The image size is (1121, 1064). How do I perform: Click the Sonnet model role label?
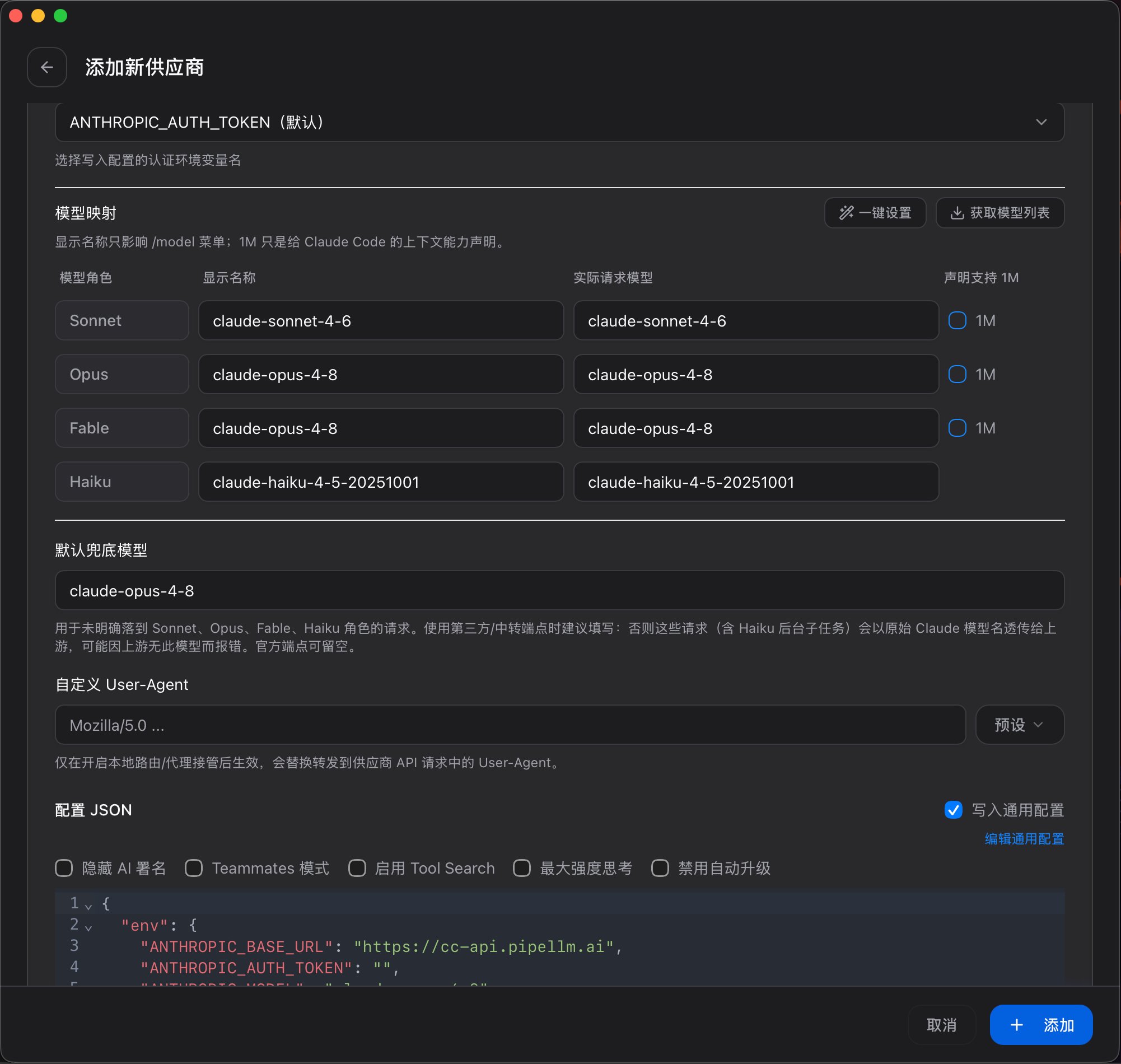tap(122, 320)
